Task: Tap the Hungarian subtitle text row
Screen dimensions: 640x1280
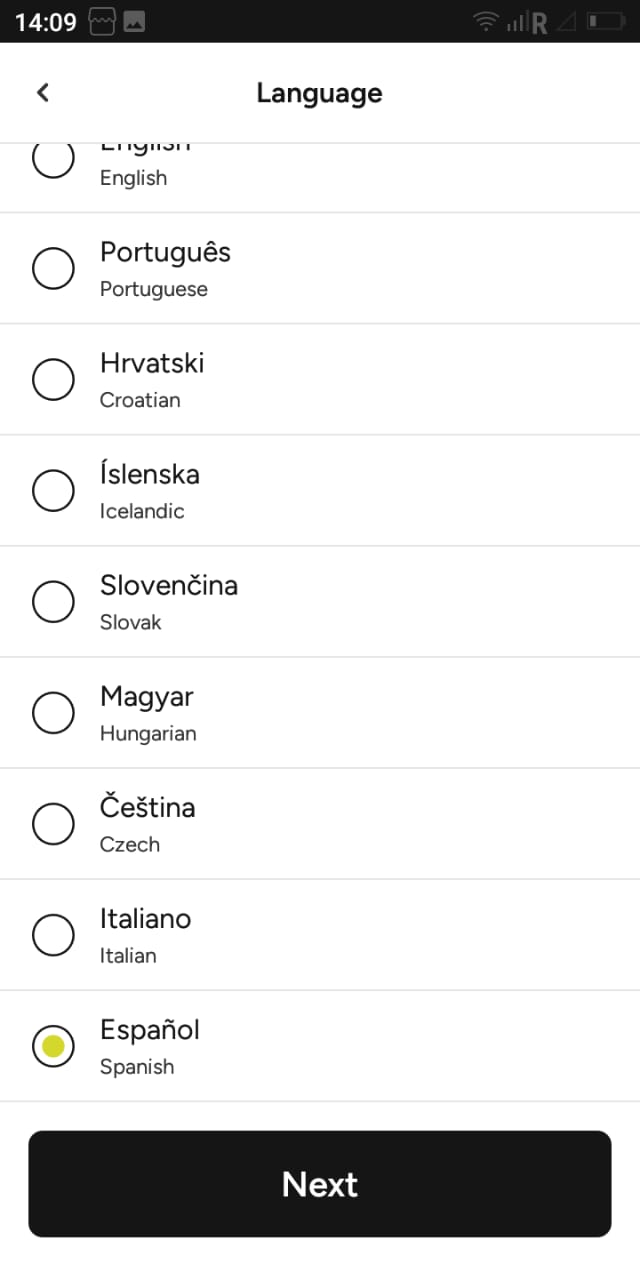Action: [x=148, y=733]
